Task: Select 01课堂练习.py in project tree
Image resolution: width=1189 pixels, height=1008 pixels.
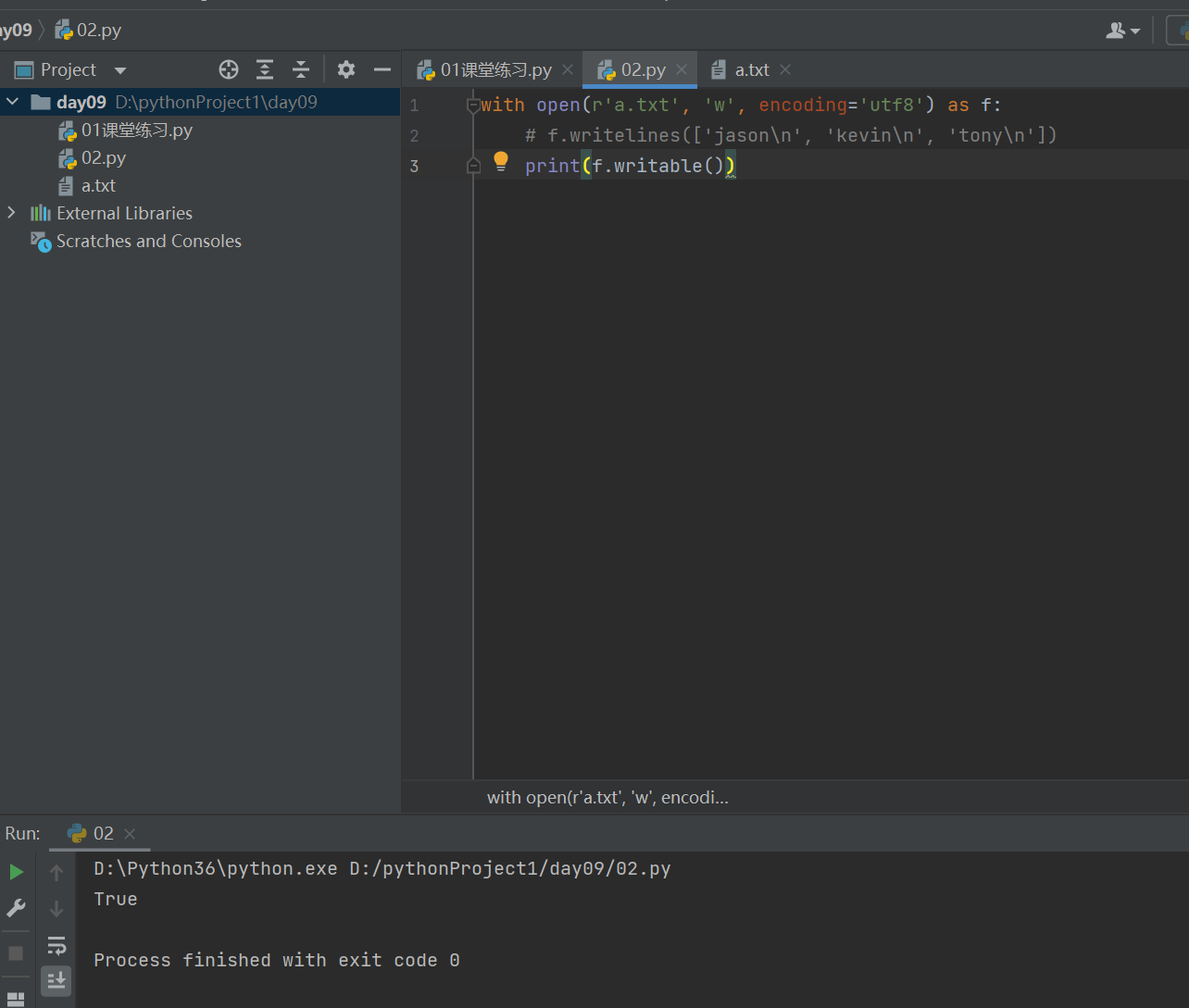Action: [x=125, y=130]
